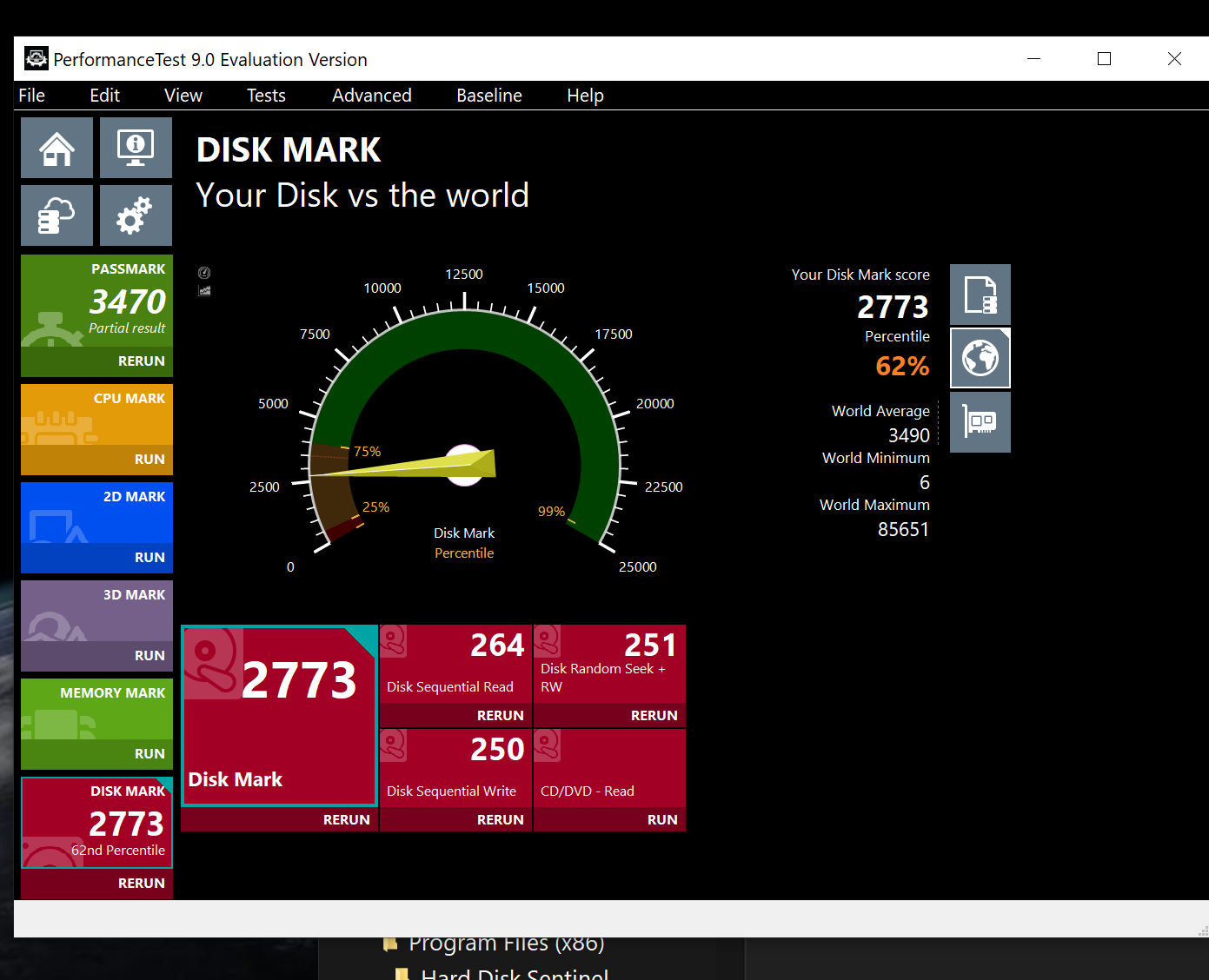Select the PASSMARK 3470 tile
Image resolution: width=1209 pixels, height=980 pixels.
(96, 301)
